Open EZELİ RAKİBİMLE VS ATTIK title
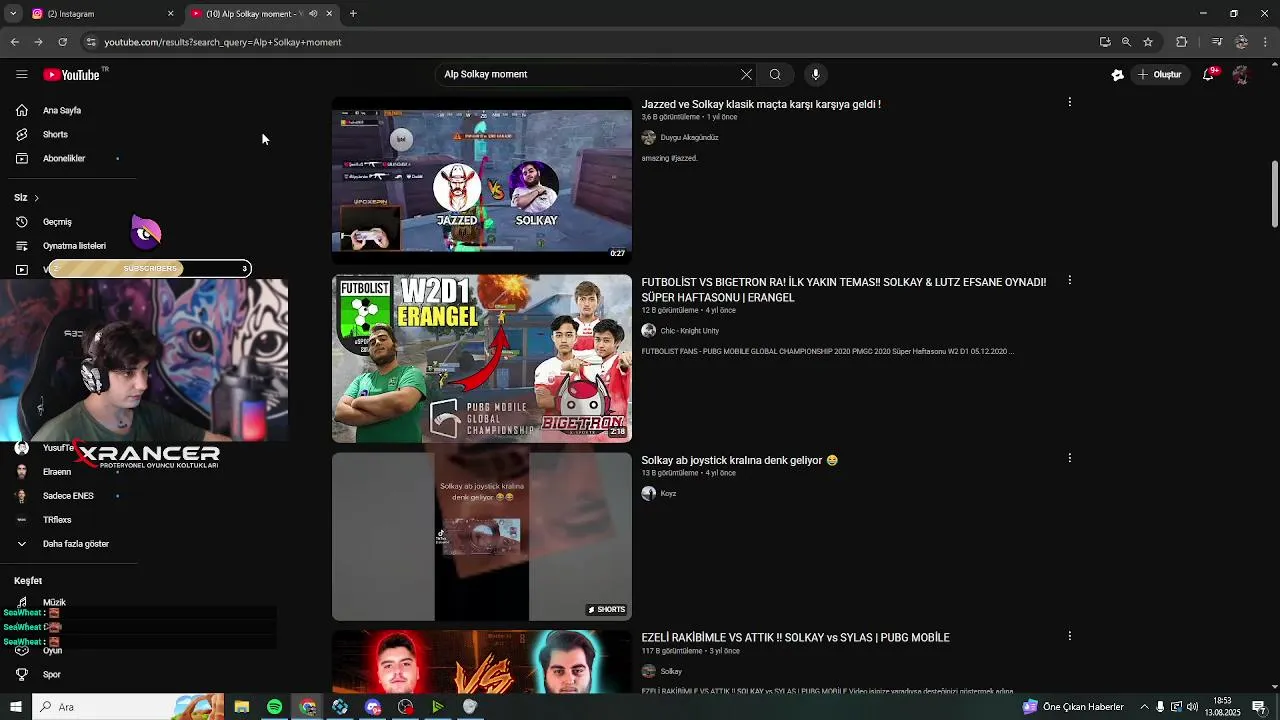This screenshot has width=1280, height=720. click(x=795, y=638)
